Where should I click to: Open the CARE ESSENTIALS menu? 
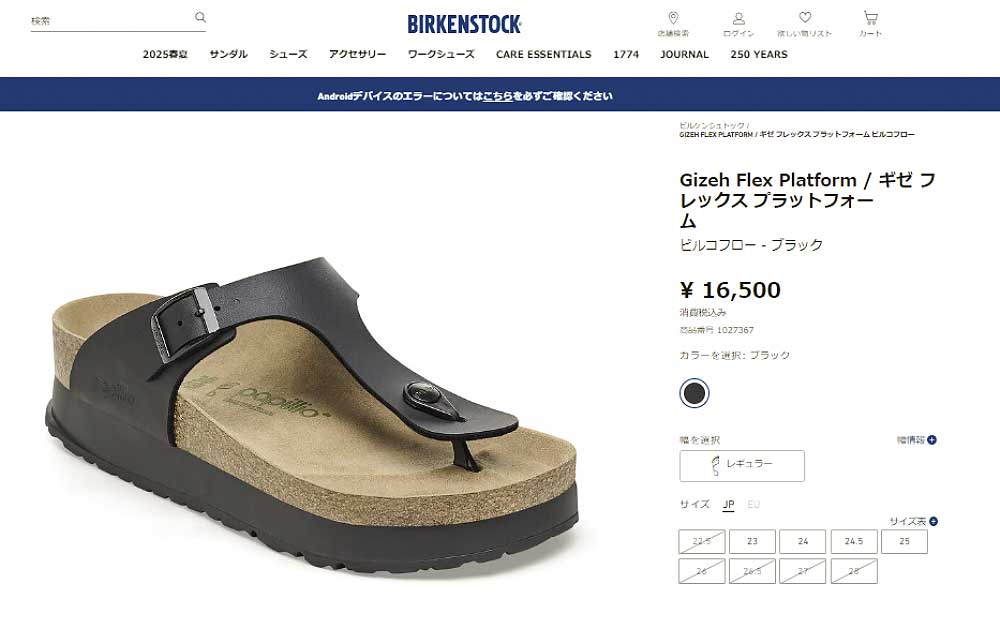tap(543, 54)
